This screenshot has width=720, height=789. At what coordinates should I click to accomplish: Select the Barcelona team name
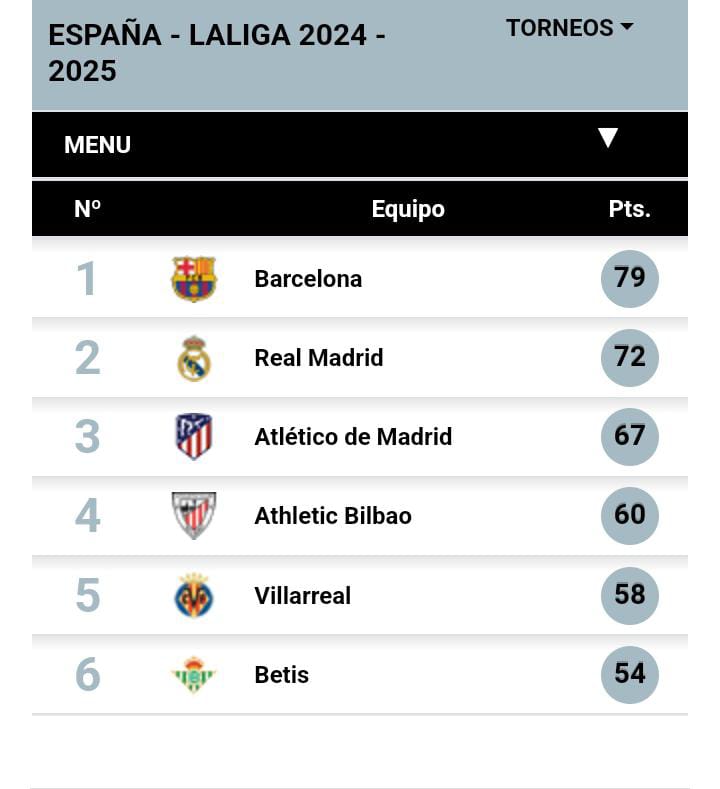(308, 279)
